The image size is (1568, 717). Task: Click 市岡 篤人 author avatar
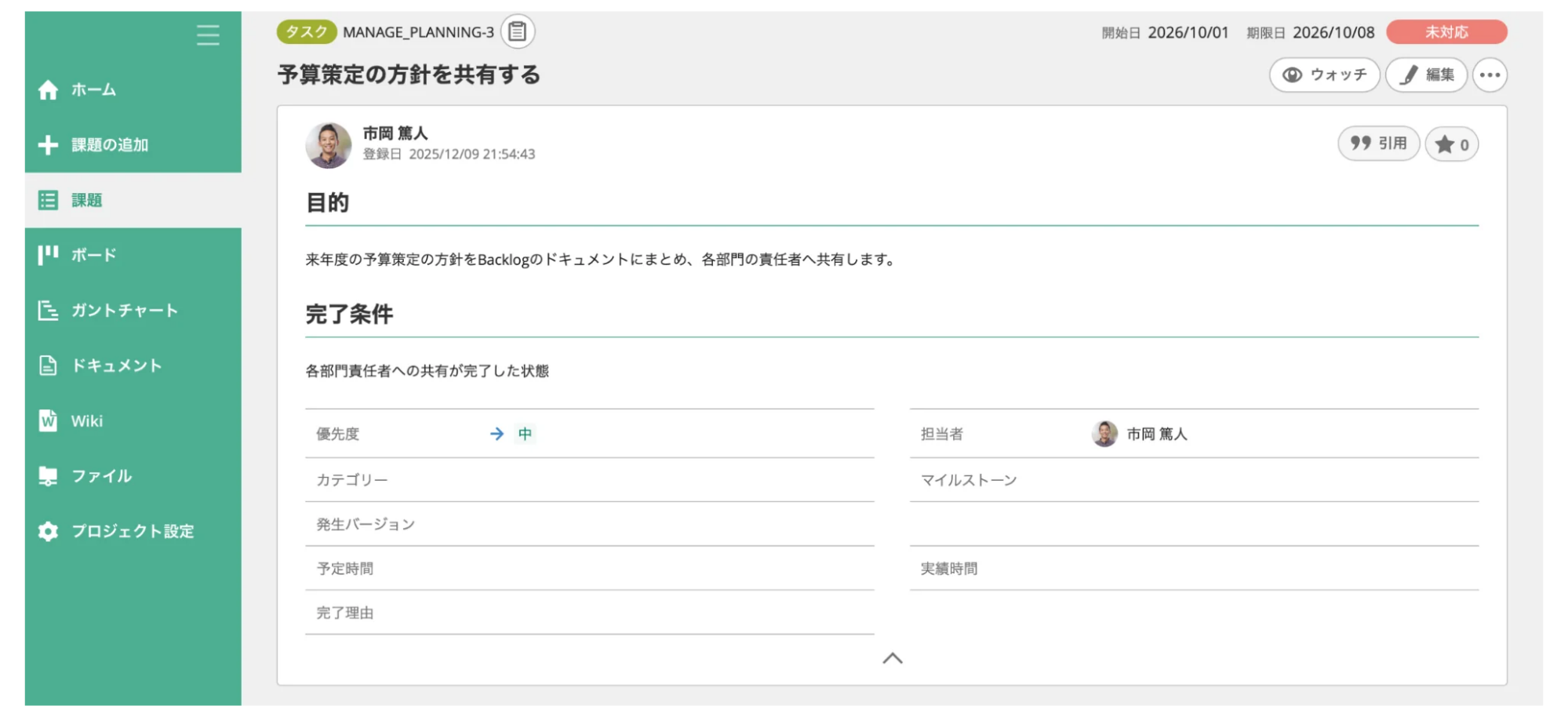pyautogui.click(x=328, y=145)
